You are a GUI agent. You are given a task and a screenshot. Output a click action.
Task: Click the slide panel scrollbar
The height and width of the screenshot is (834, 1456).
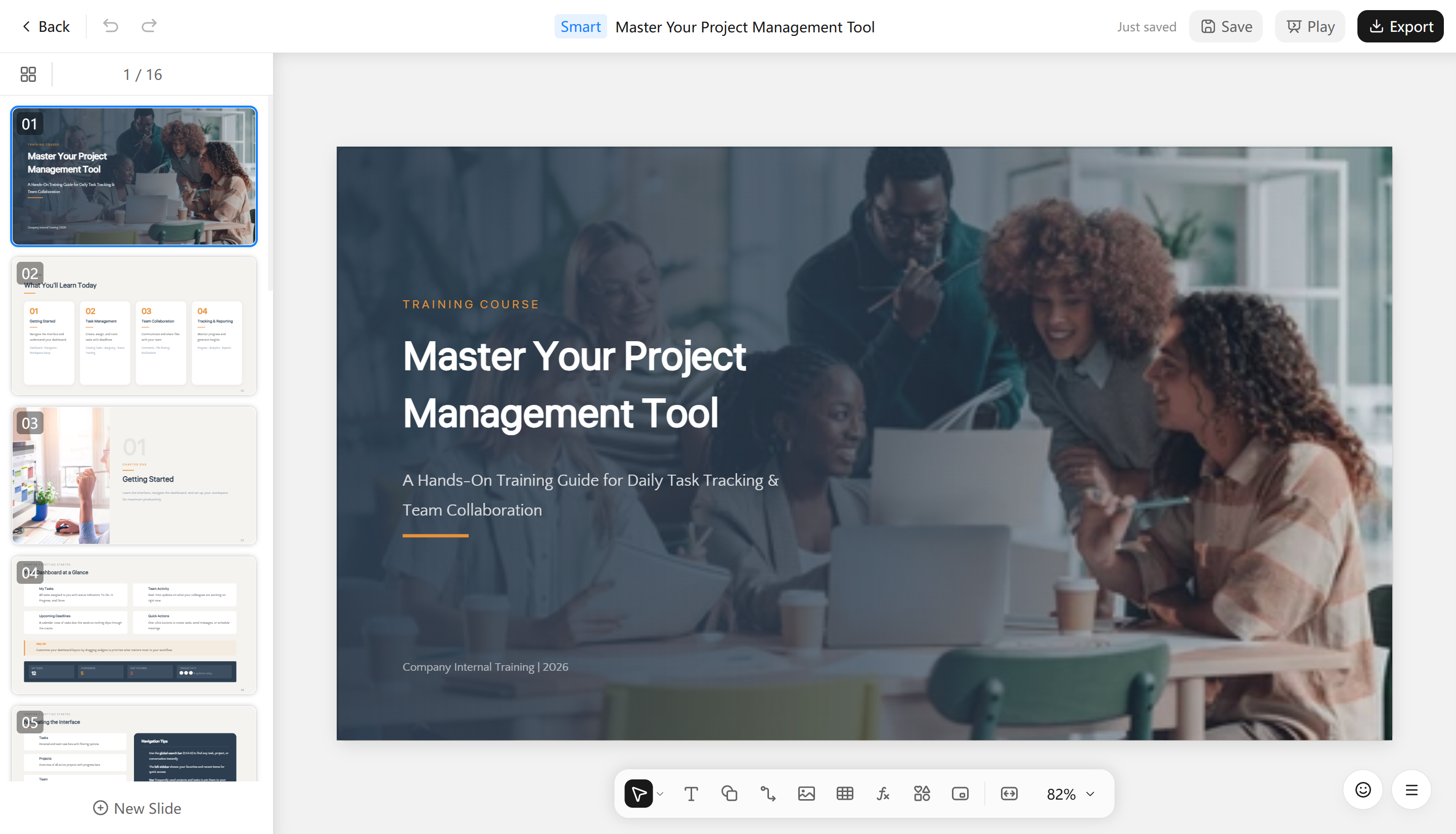pos(270,195)
